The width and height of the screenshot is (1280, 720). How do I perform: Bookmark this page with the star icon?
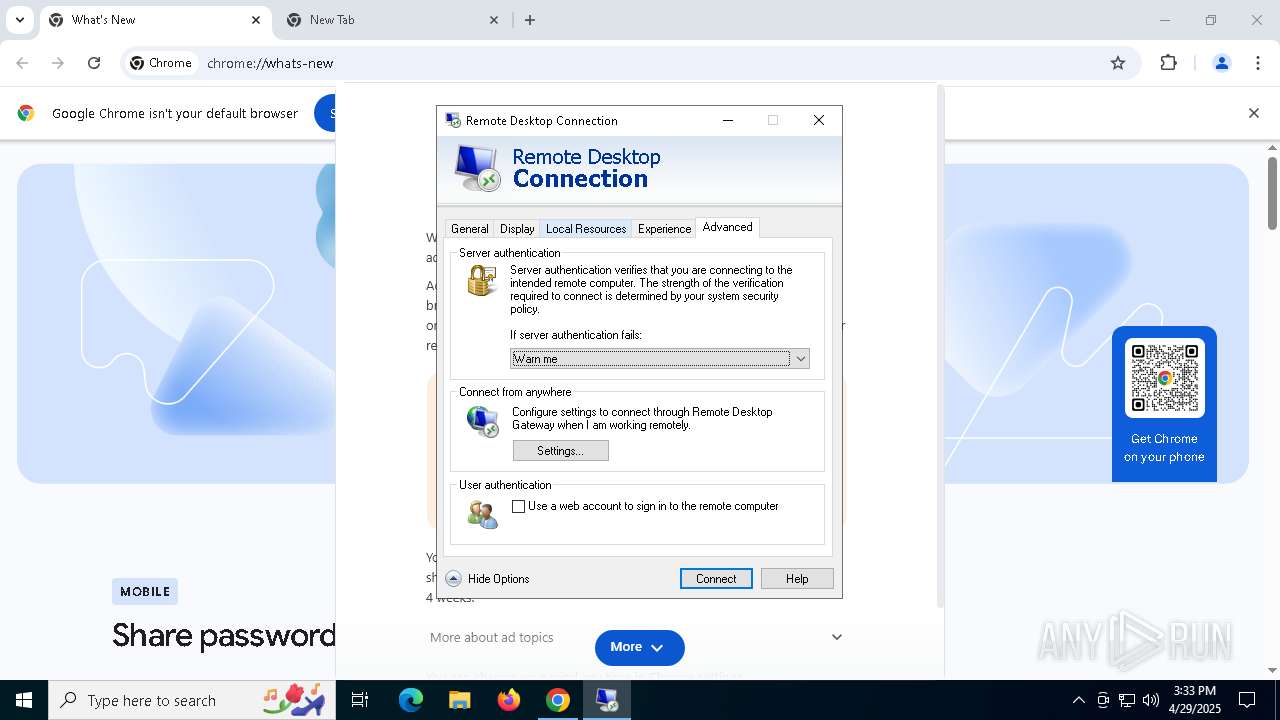[x=1118, y=63]
